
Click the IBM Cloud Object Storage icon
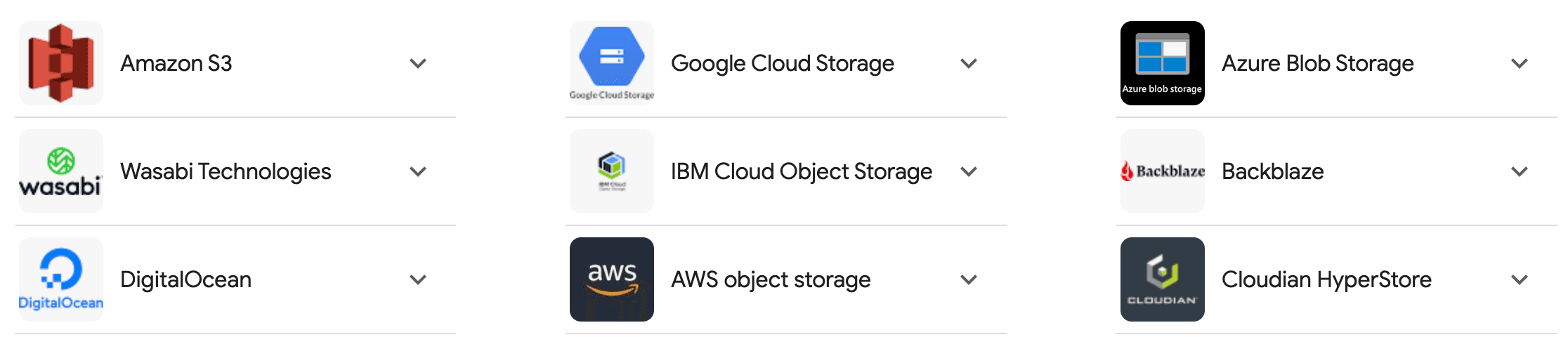(x=611, y=170)
